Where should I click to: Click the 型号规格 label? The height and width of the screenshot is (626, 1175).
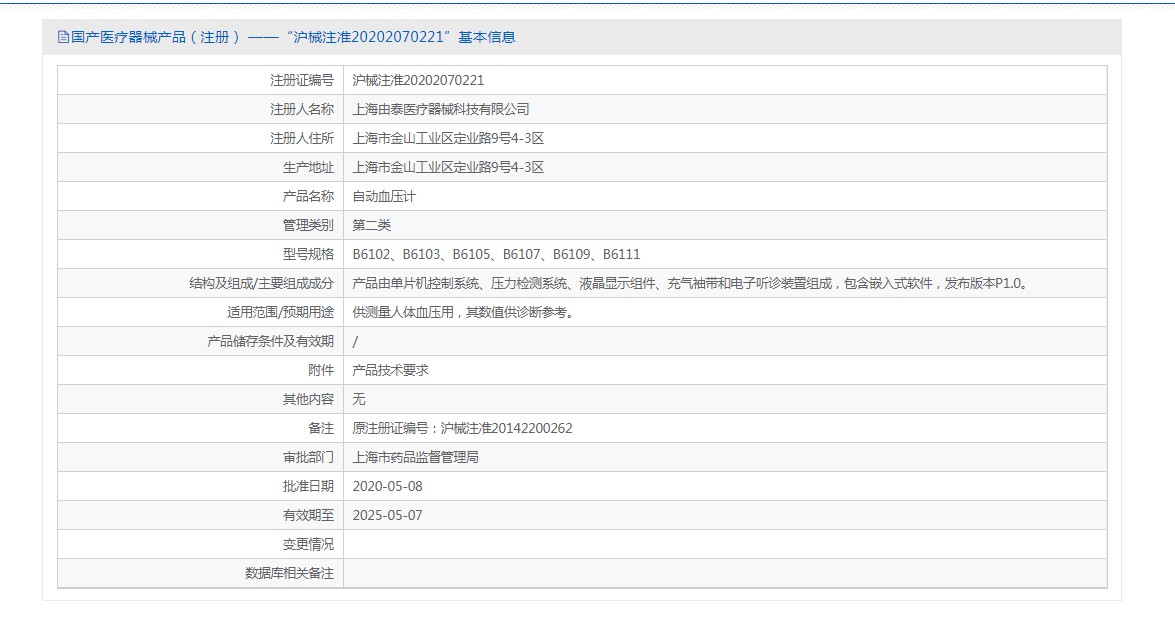point(308,254)
